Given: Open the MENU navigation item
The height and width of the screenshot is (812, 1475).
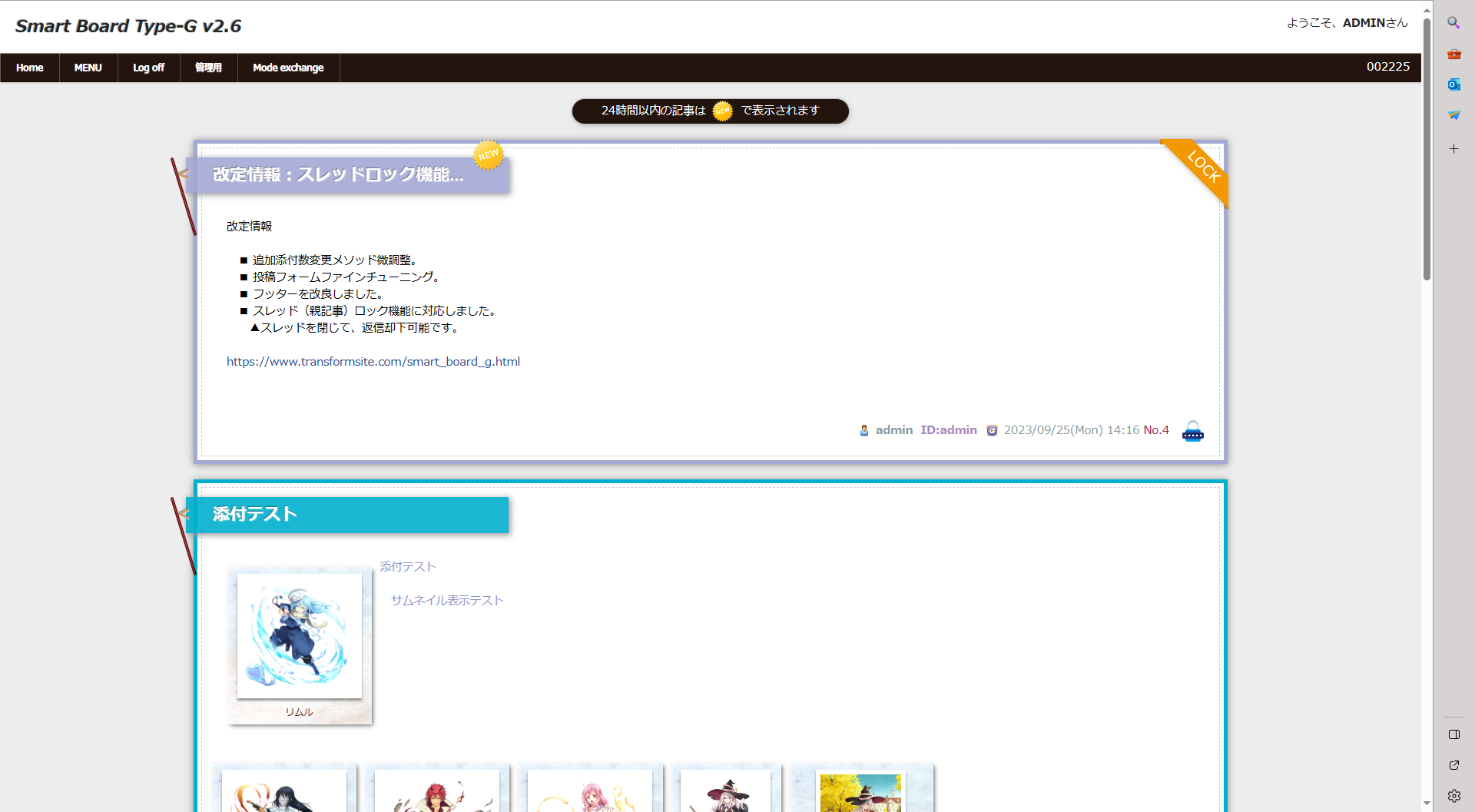Looking at the screenshot, I should click(x=88, y=68).
